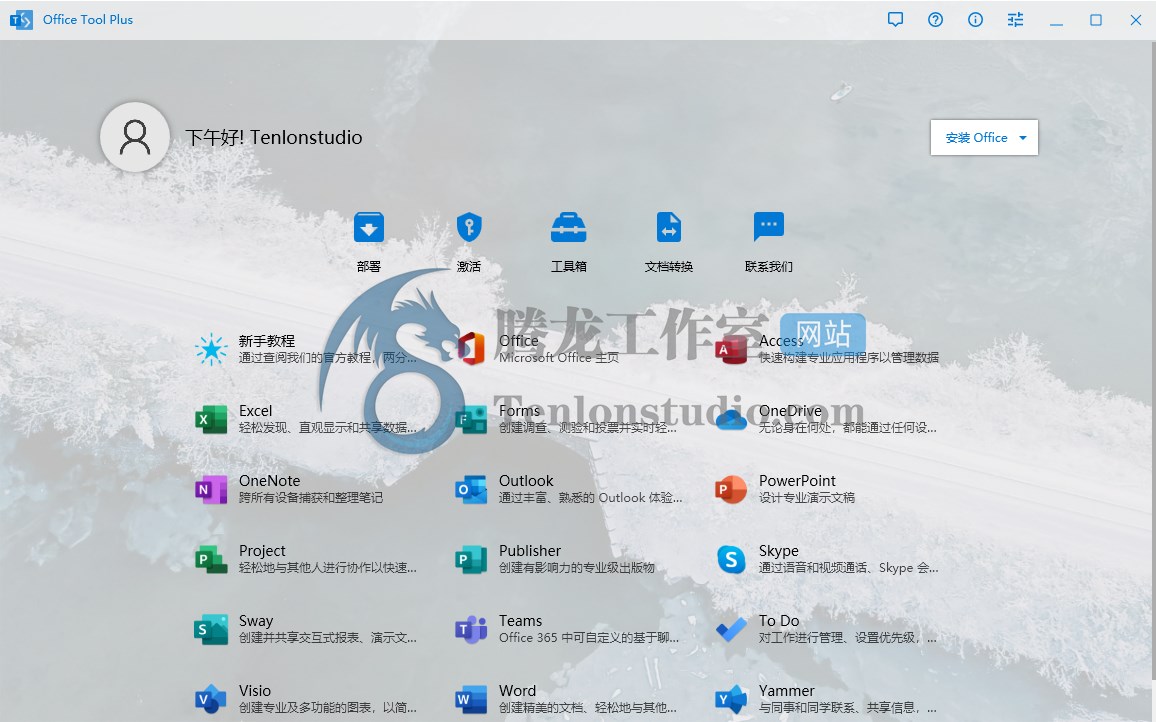The image size is (1156, 722).
Task: Open the Teams title link
Action: pos(520,621)
